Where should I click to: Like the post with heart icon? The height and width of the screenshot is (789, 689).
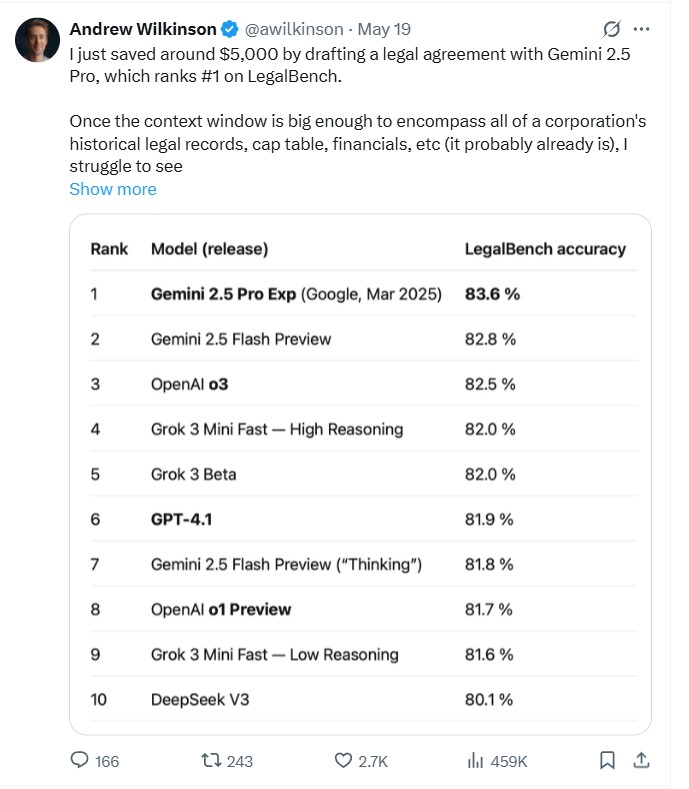coord(343,760)
